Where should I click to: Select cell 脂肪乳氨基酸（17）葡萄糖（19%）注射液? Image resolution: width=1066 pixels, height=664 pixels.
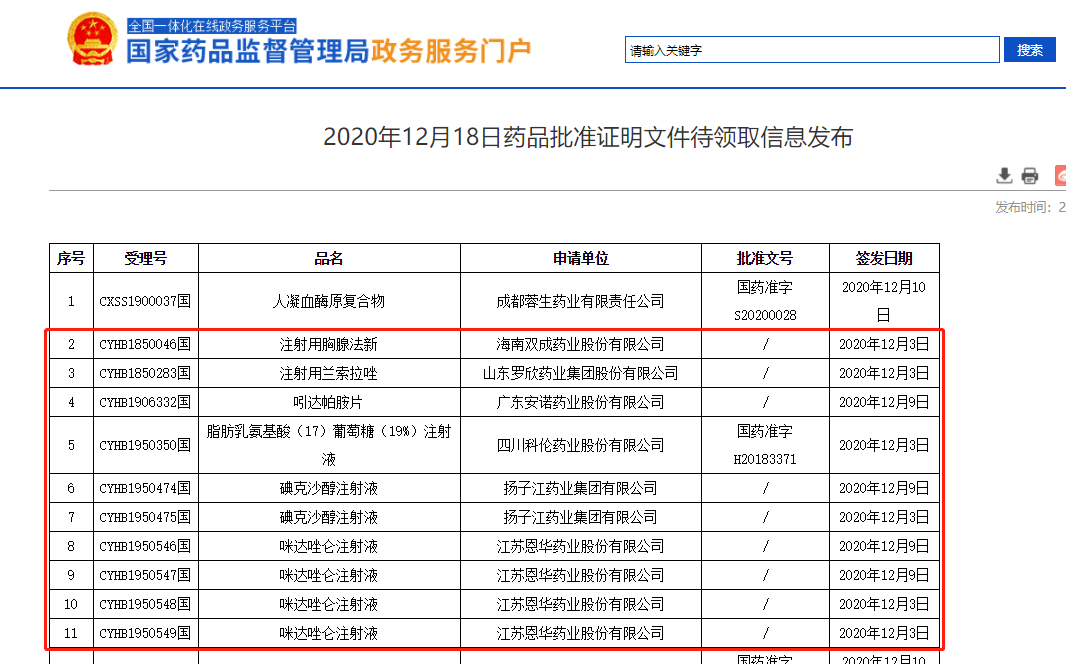pos(329,445)
